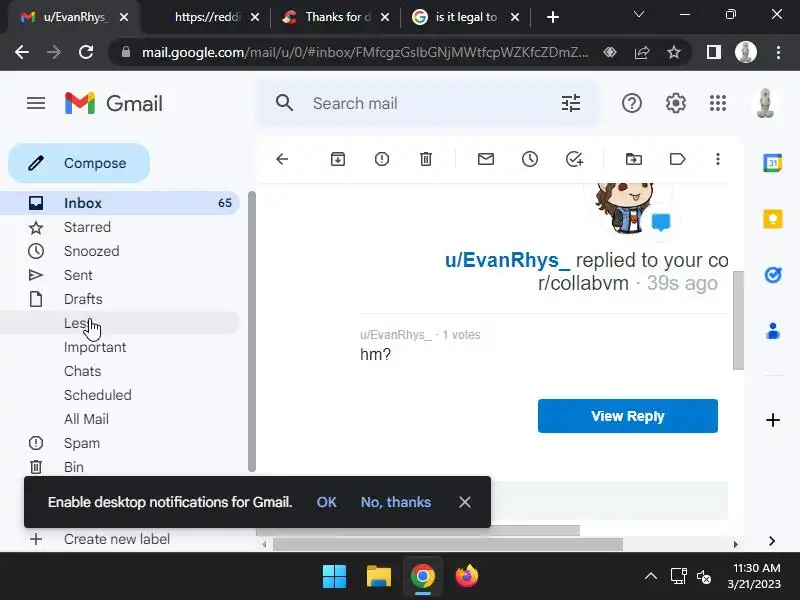
Task: Click the browser back button
Action: (x=21, y=52)
